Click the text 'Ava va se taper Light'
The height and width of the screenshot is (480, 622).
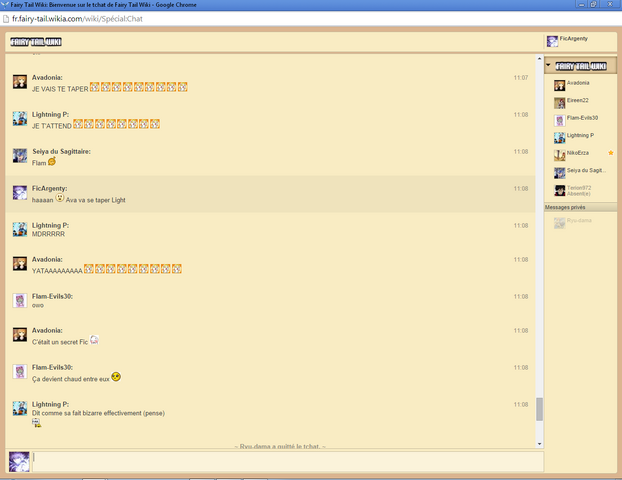click(x=96, y=200)
